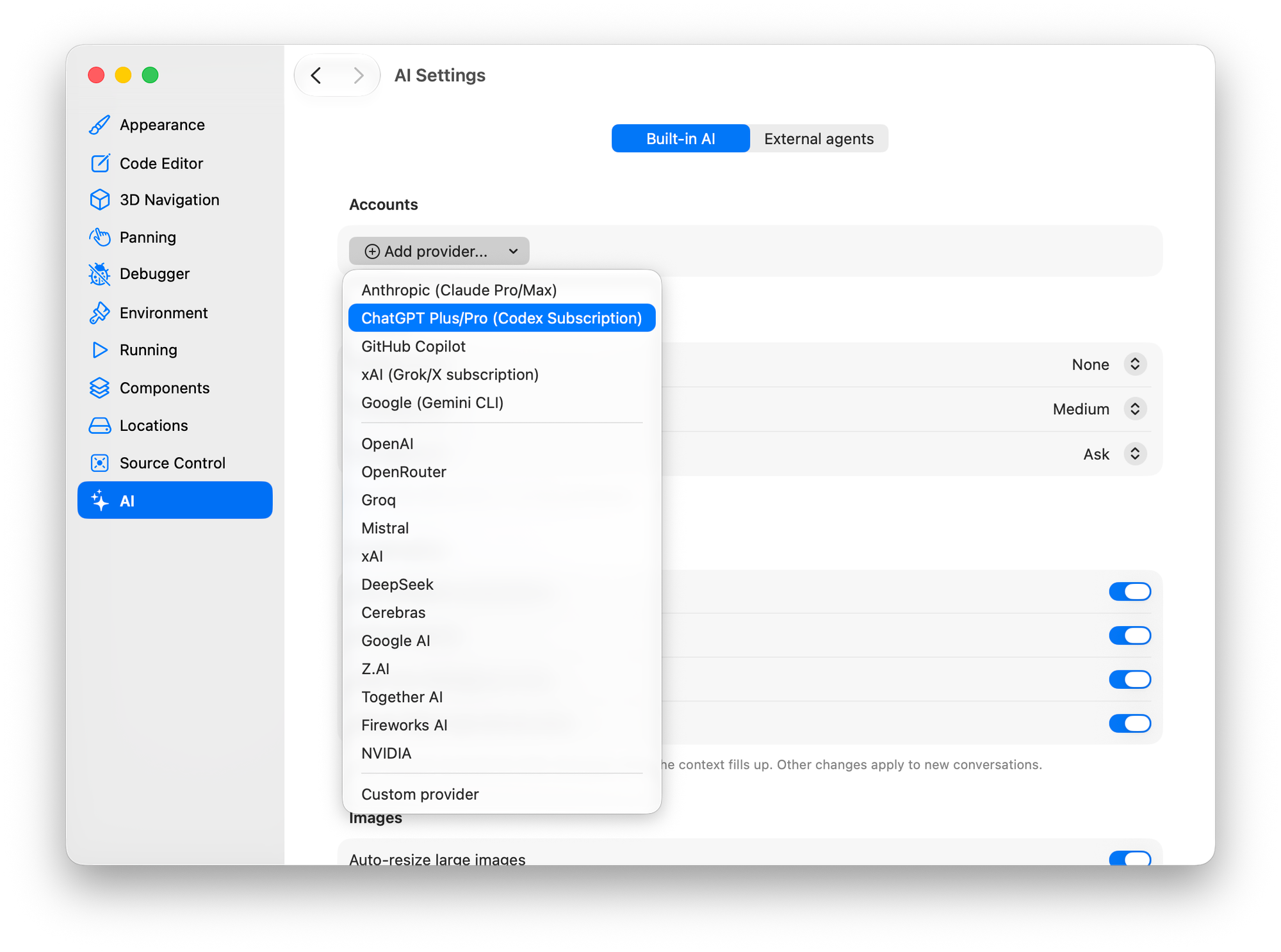Choose Mistral from the provider menu
Image resolution: width=1281 pixels, height=952 pixels.
[x=502, y=528]
